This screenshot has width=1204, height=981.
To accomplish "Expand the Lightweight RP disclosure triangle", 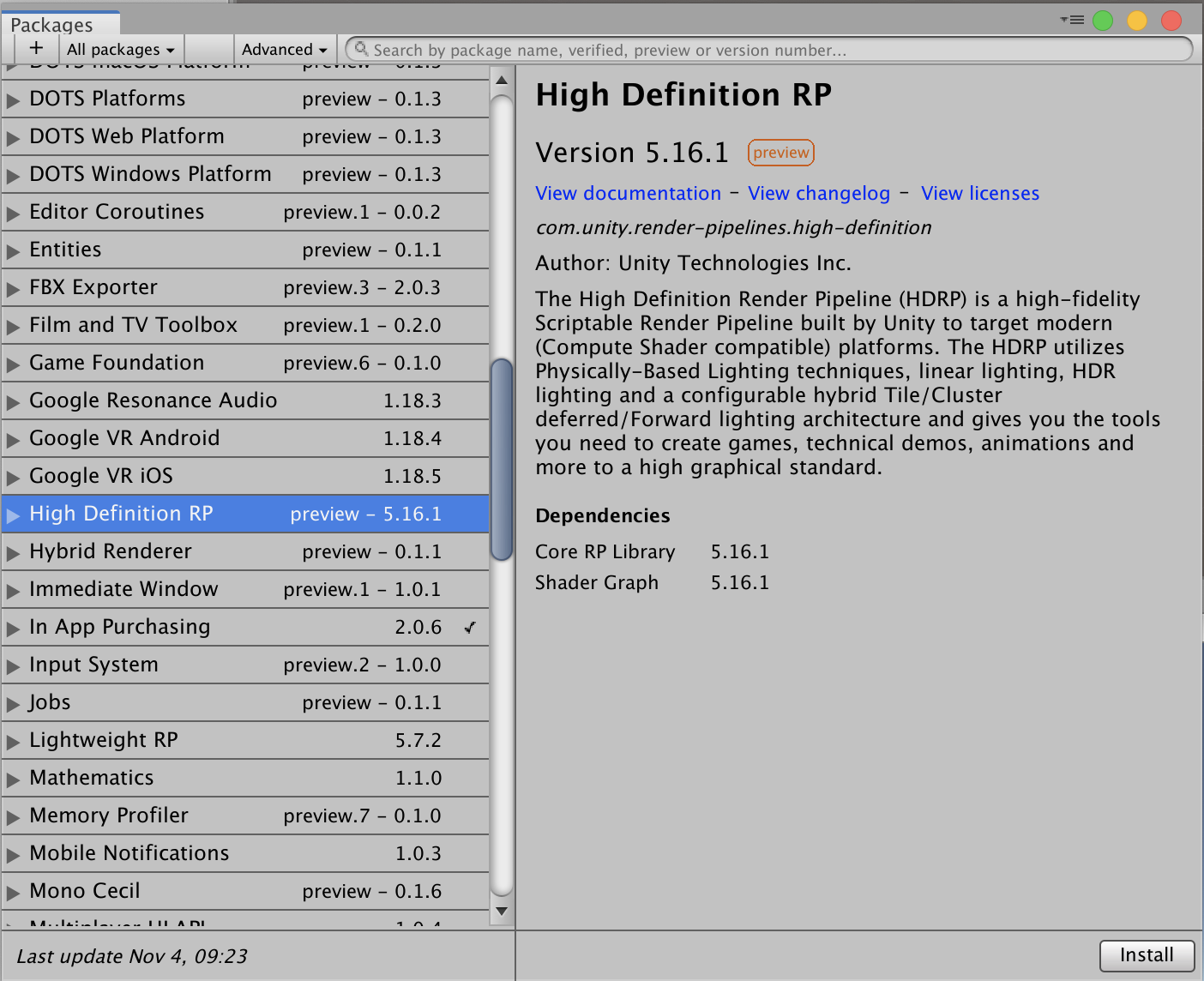I will tap(13, 741).
